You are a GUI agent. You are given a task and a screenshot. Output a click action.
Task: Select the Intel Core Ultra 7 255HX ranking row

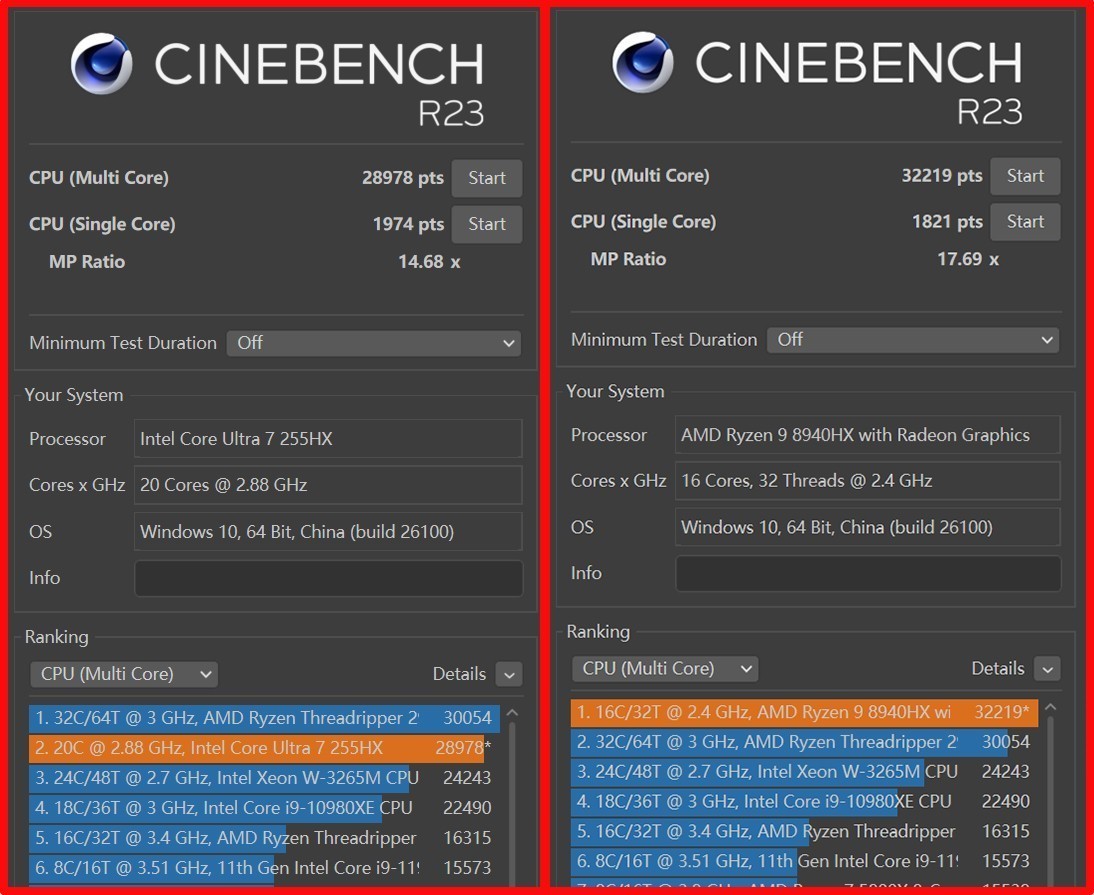pyautogui.click(x=264, y=748)
